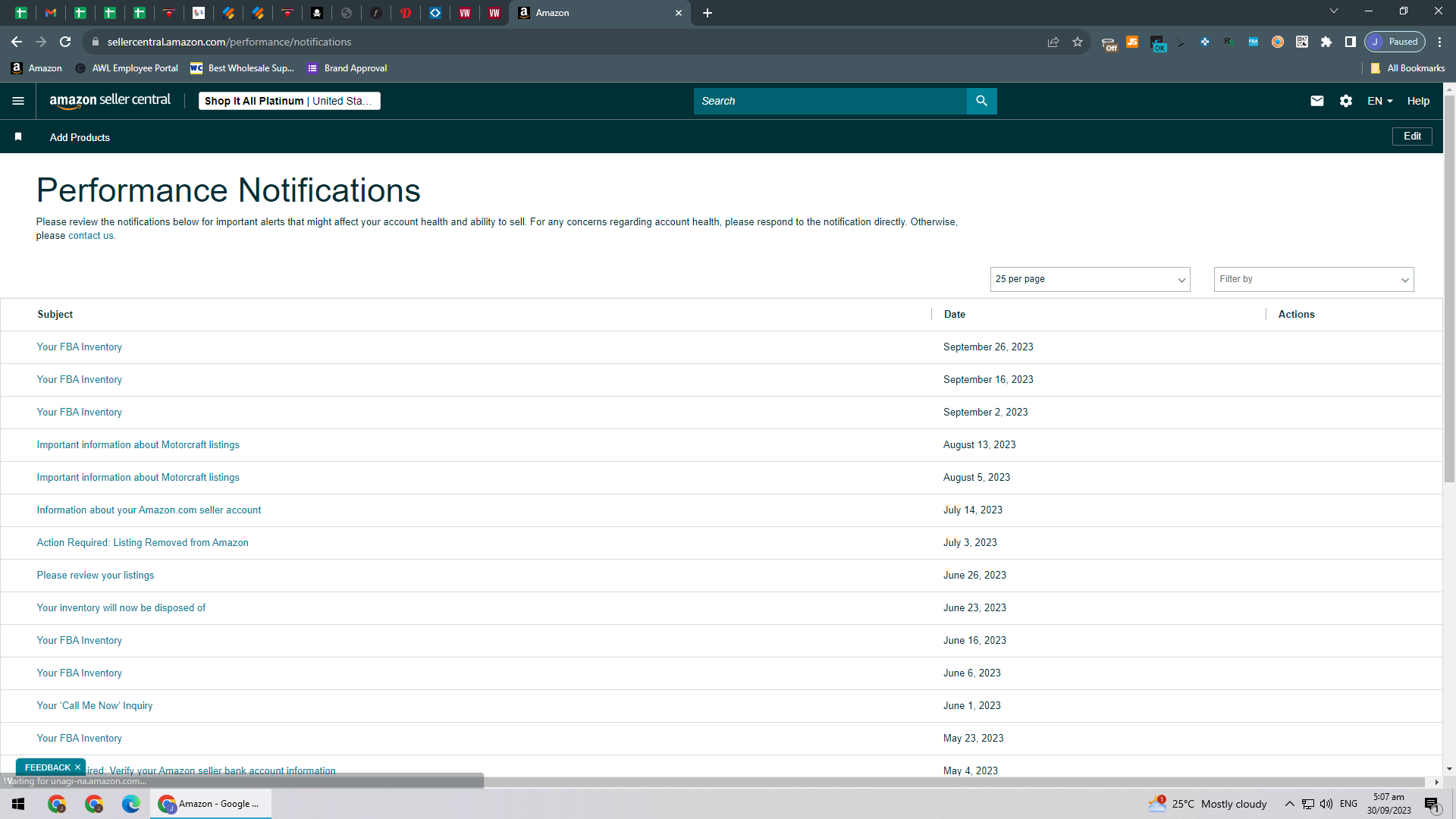Click the Seller Central search field
Viewport: 1456px width, 819px height.
[x=830, y=101]
